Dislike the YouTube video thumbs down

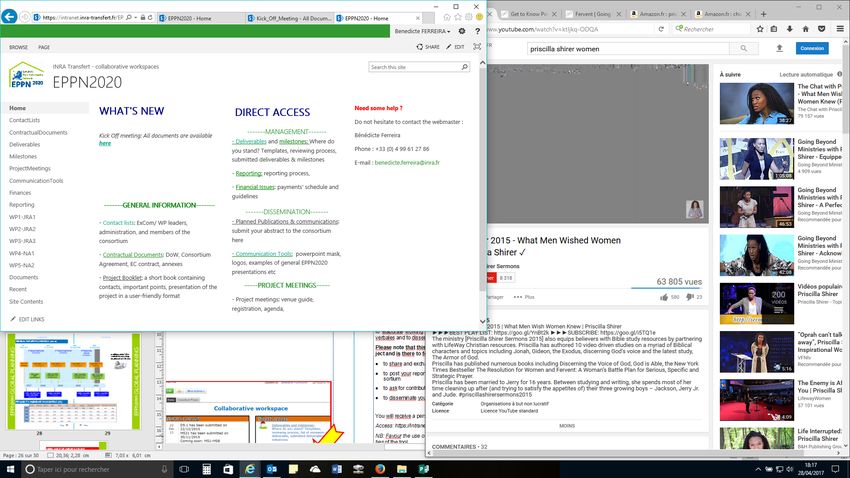tap(690, 297)
